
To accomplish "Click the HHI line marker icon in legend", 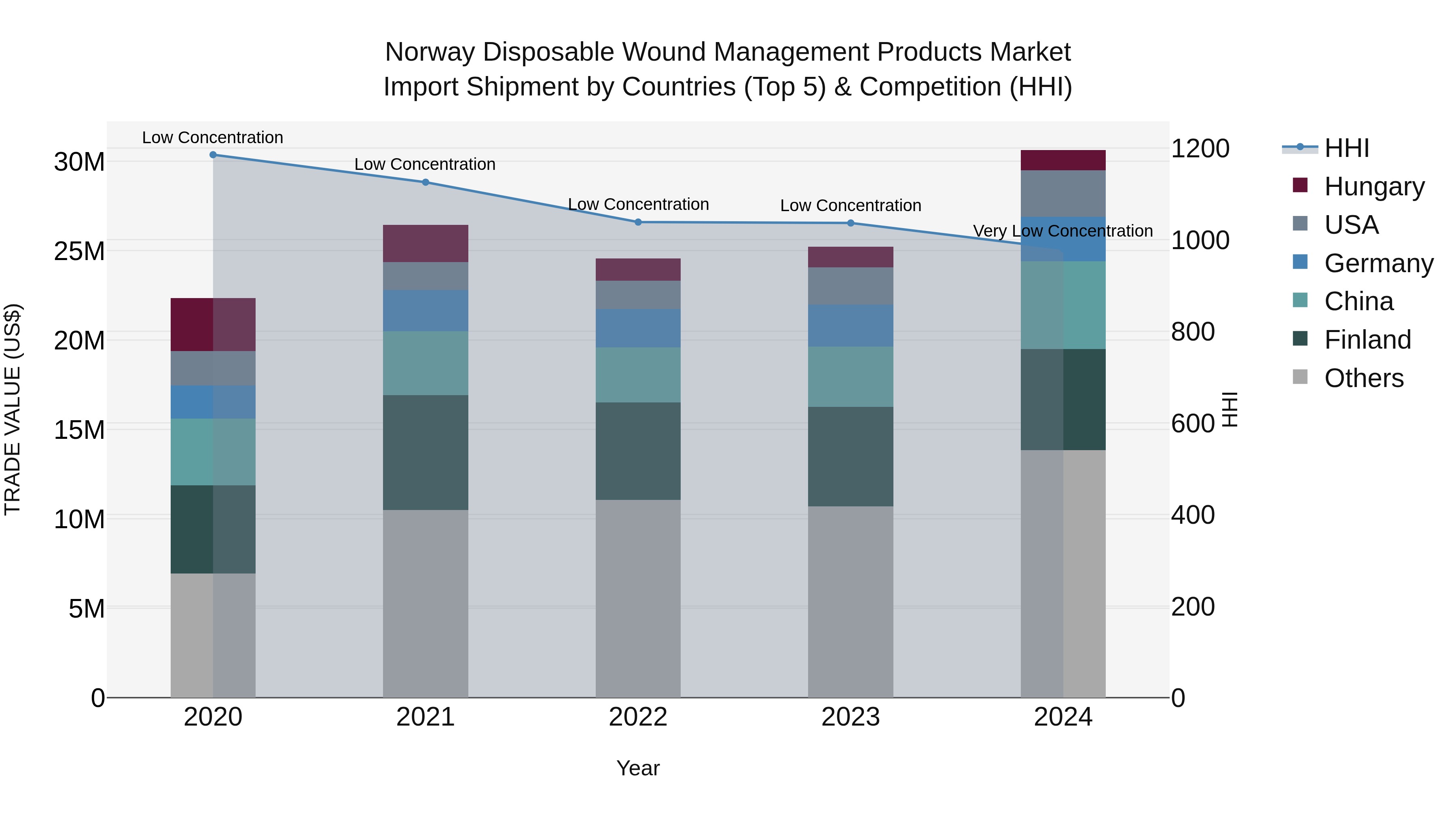I will (1300, 147).
